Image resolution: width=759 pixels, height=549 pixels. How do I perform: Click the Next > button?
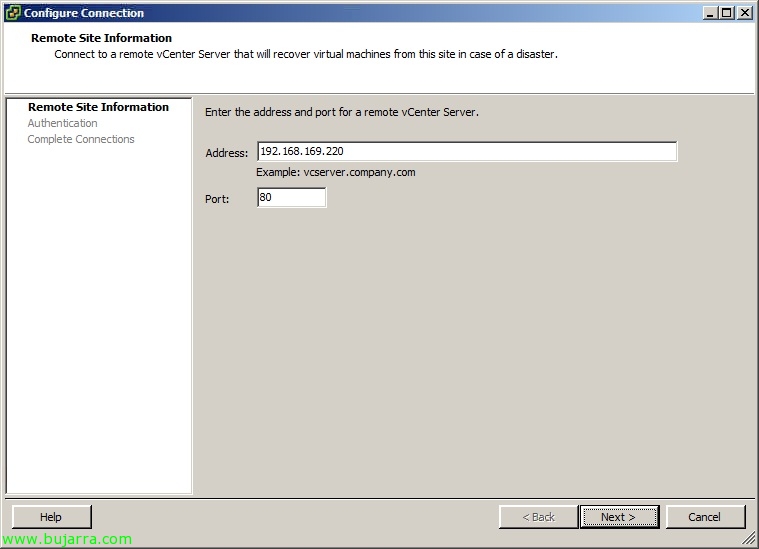pyautogui.click(x=619, y=517)
